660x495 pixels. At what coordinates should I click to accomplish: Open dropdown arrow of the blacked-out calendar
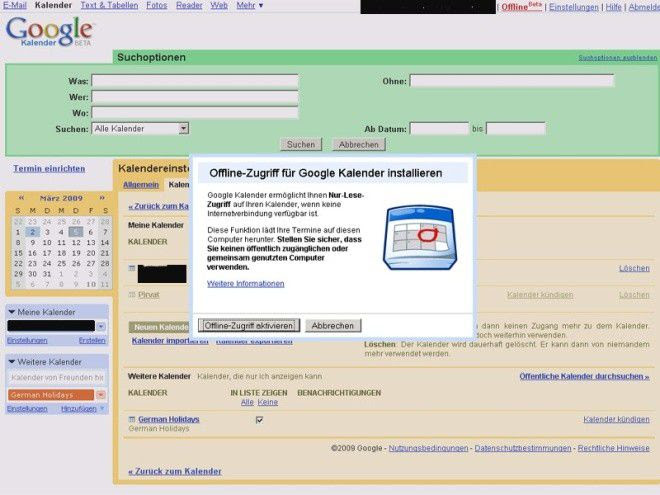pyautogui.click(x=101, y=326)
